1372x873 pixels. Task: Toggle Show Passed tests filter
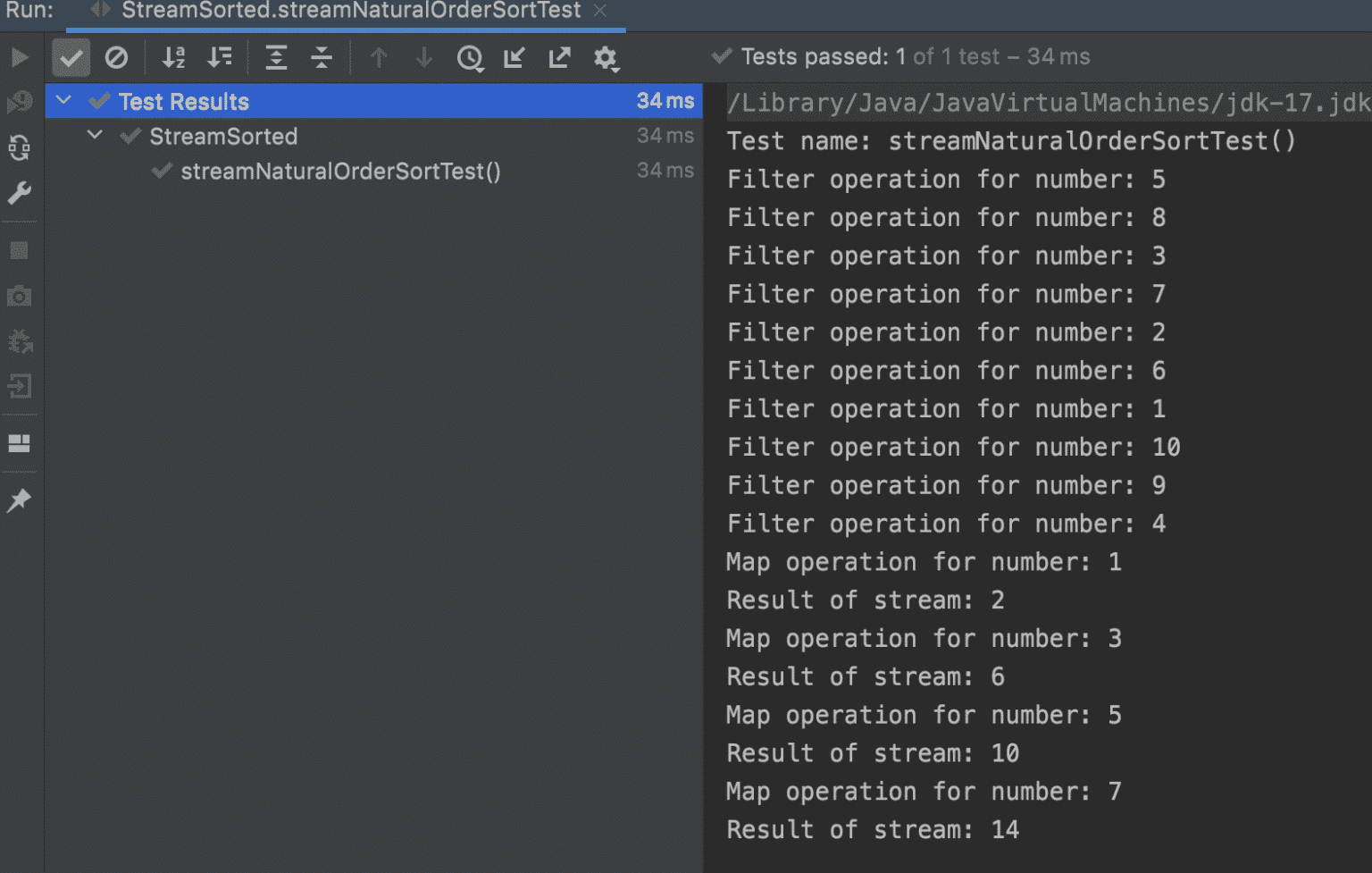pyautogui.click(x=71, y=57)
